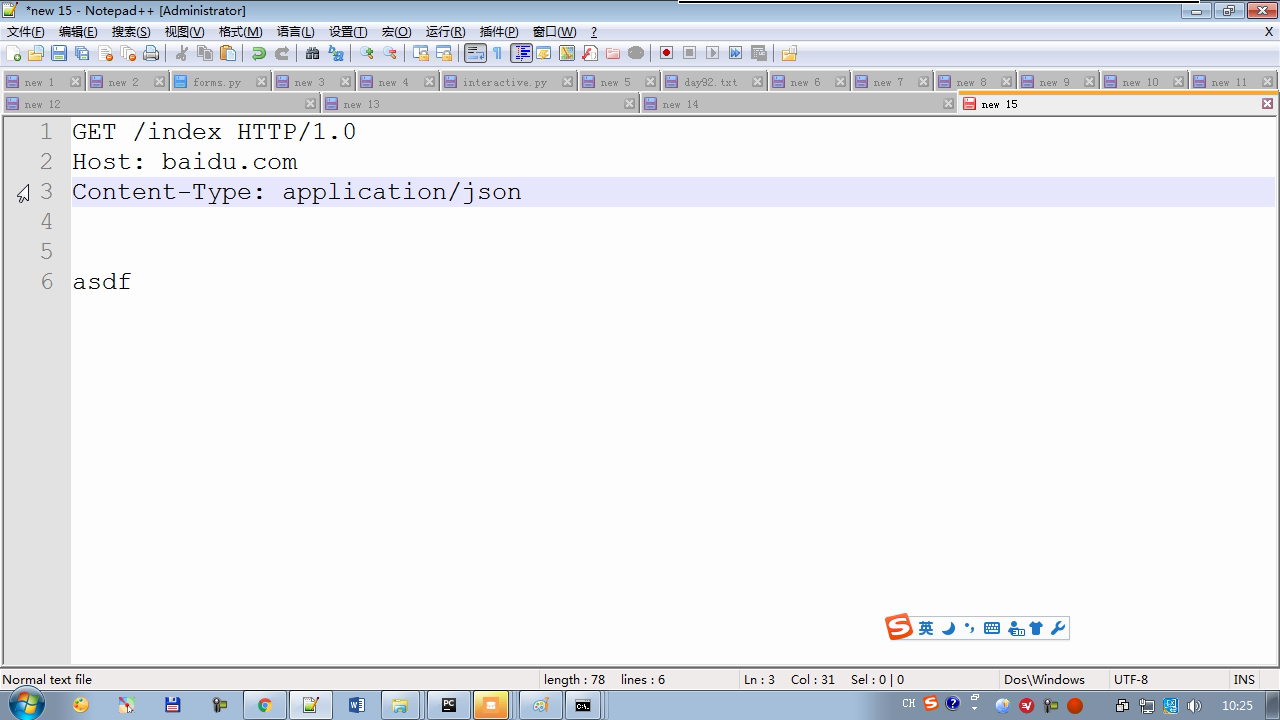
Task: Open the 视图(V) menu
Action: pyautogui.click(x=184, y=32)
